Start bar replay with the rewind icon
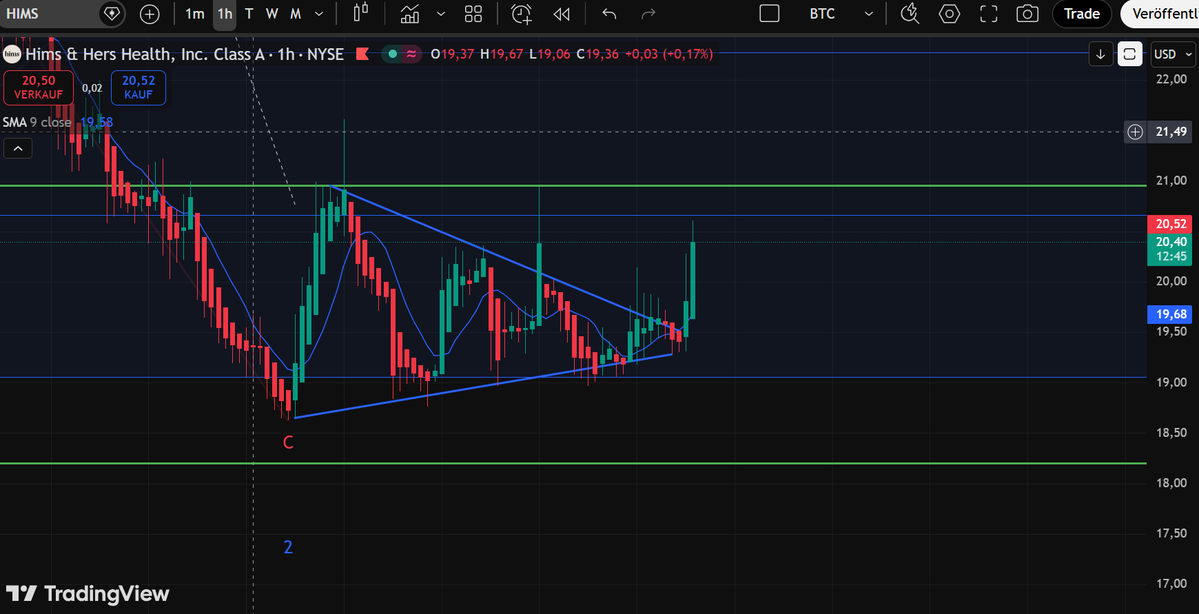Image resolution: width=1199 pixels, height=614 pixels. click(562, 14)
